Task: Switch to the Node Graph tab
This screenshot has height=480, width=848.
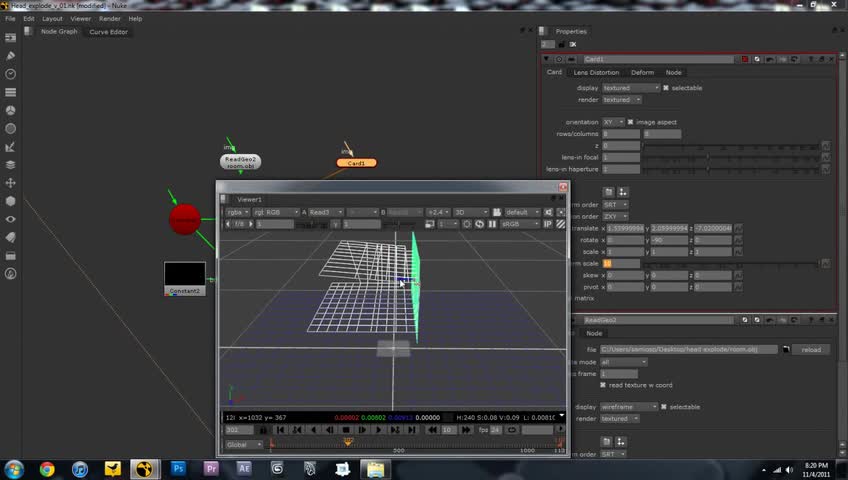Action: pos(59,31)
